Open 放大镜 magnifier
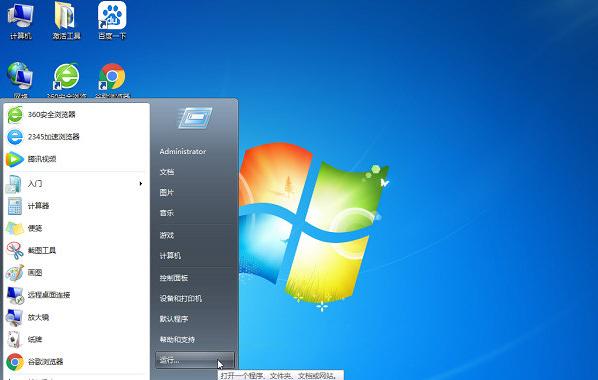Screen dimensions: 598x380 (76, 317)
